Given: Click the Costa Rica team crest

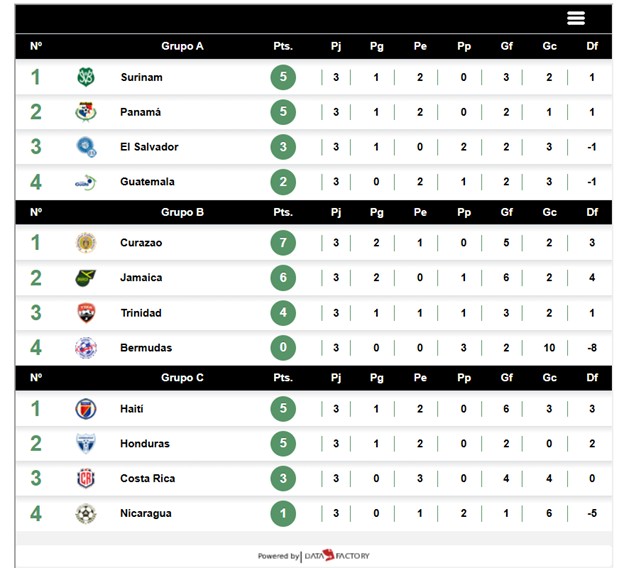Looking at the screenshot, I should coord(86,479).
